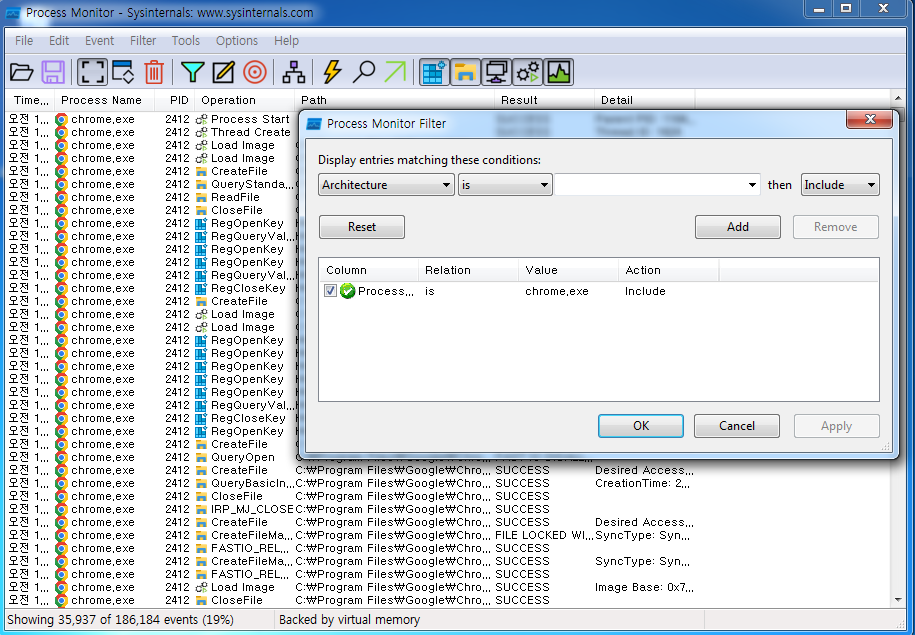Open the Event menu
The width and height of the screenshot is (915, 635).
[x=99, y=40]
